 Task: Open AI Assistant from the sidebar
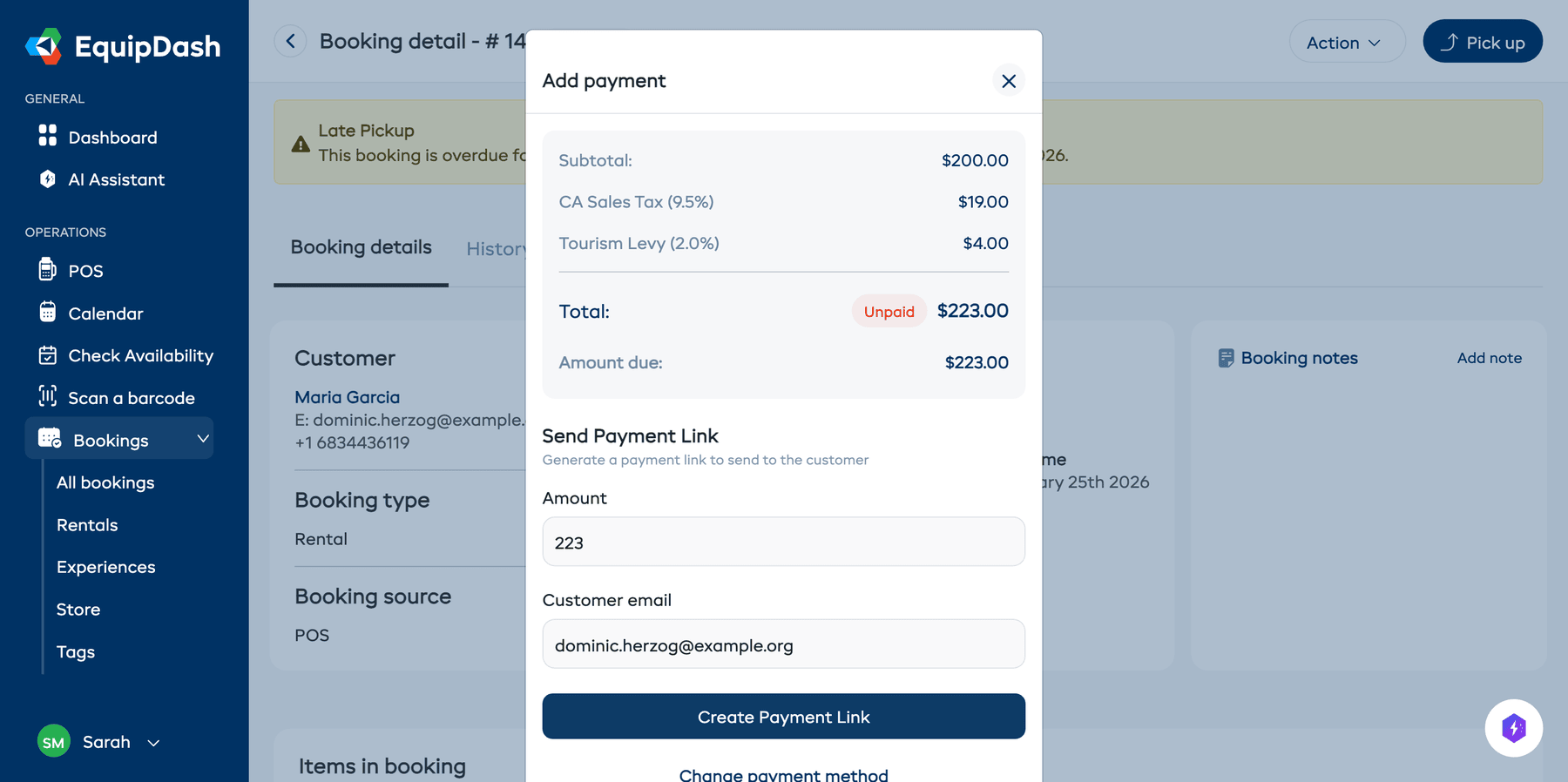pos(117,179)
